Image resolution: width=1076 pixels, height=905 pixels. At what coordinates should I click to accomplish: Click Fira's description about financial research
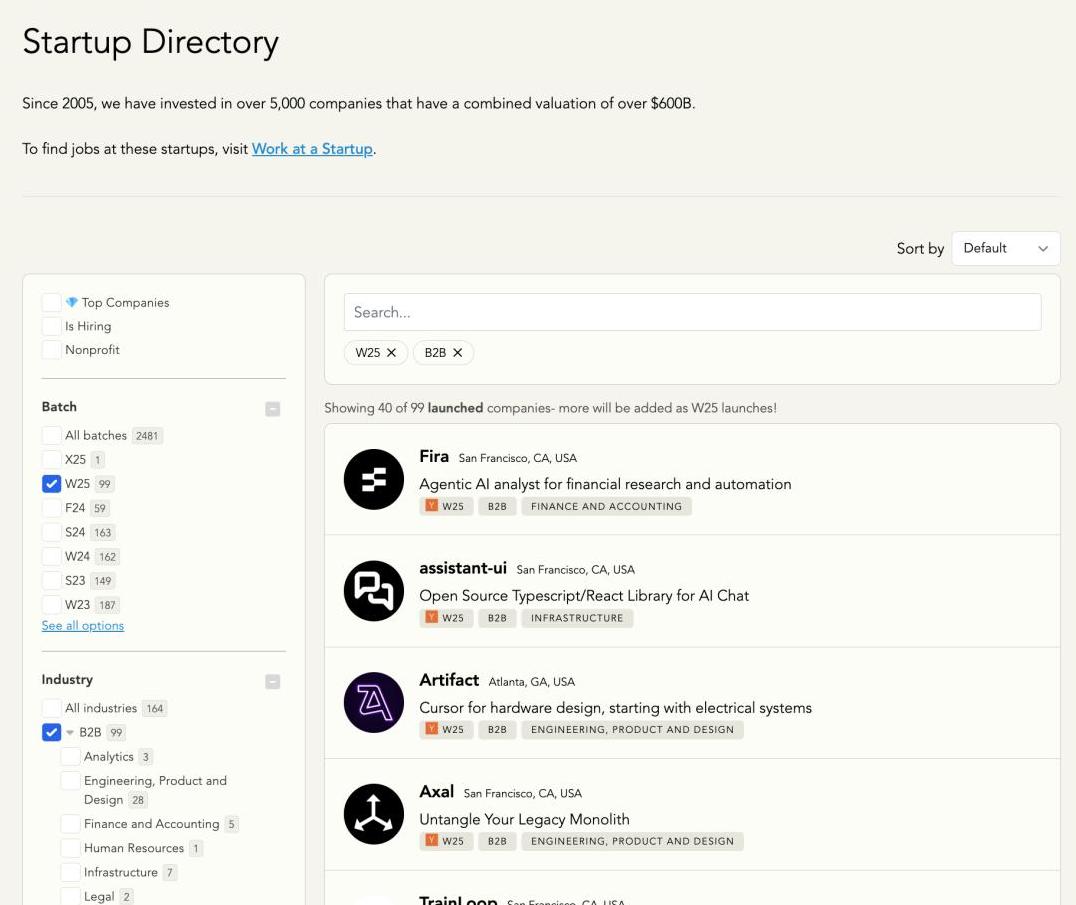pos(605,484)
